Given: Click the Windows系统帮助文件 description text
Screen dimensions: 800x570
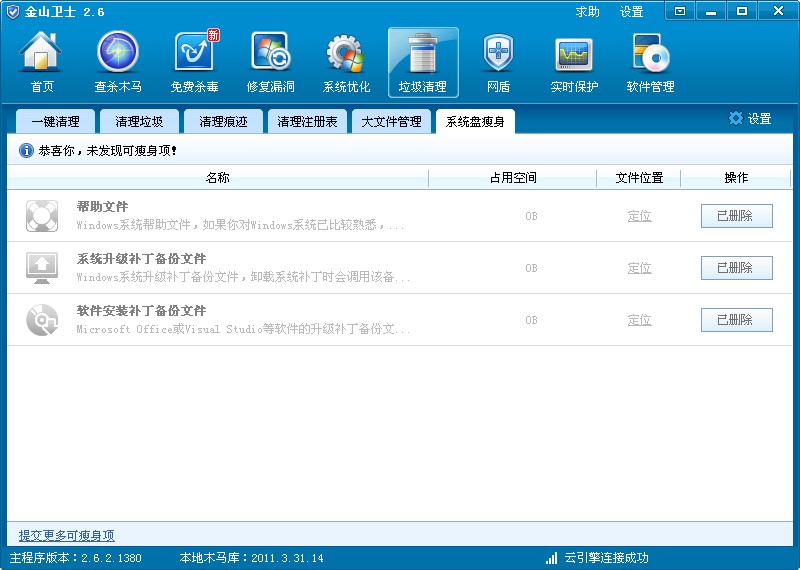Looking at the screenshot, I should [x=240, y=225].
